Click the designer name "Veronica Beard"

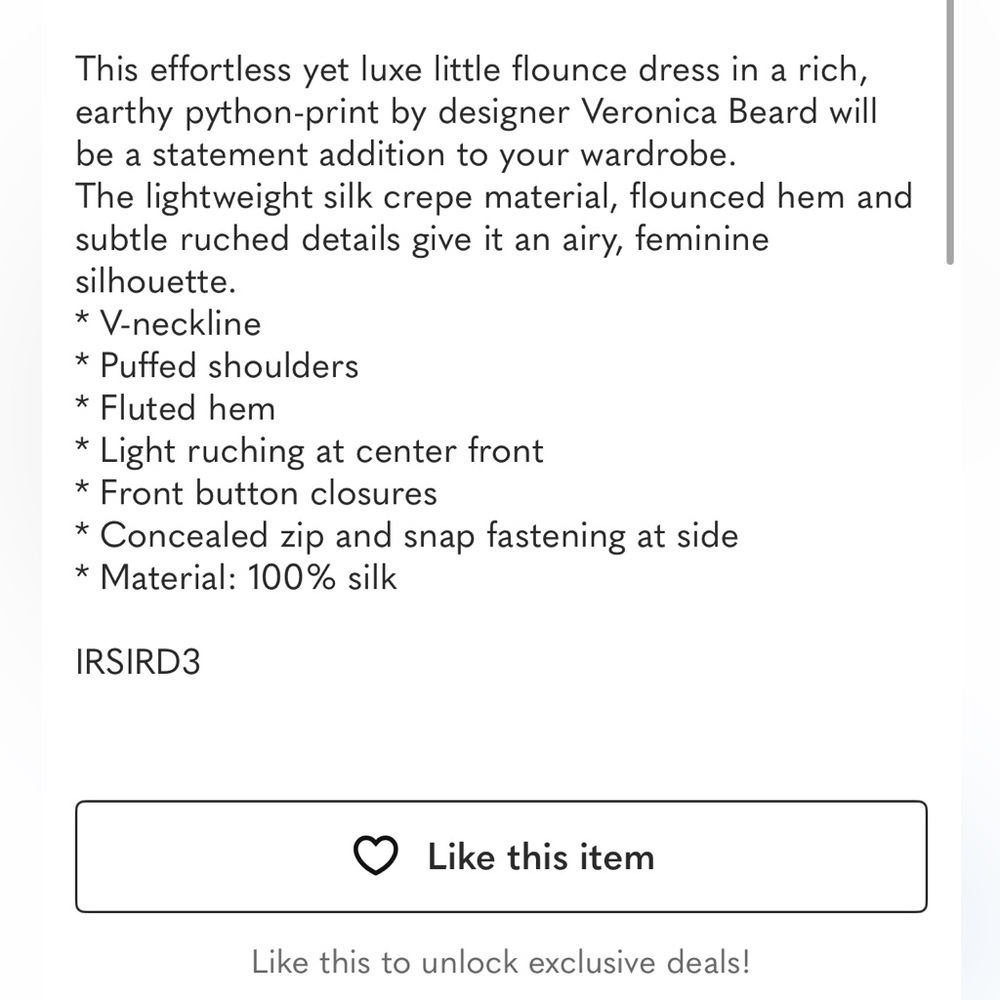coord(700,112)
